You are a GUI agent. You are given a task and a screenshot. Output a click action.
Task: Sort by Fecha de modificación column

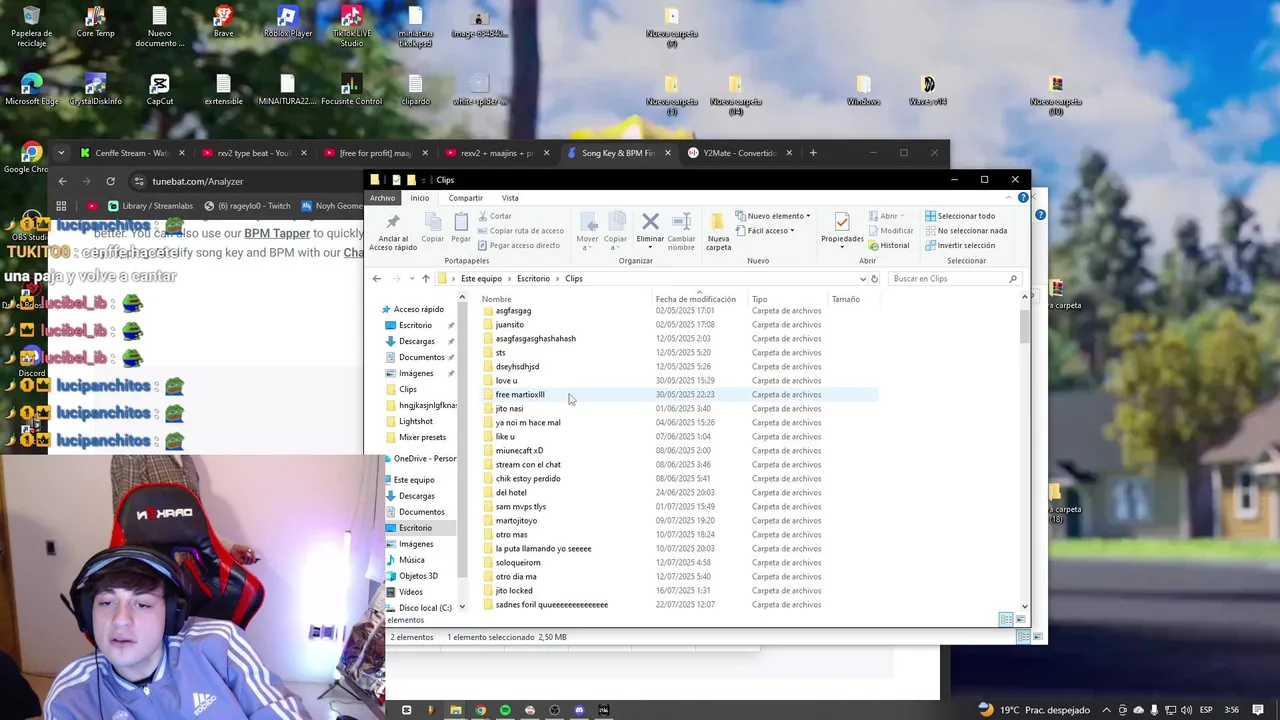pos(695,299)
